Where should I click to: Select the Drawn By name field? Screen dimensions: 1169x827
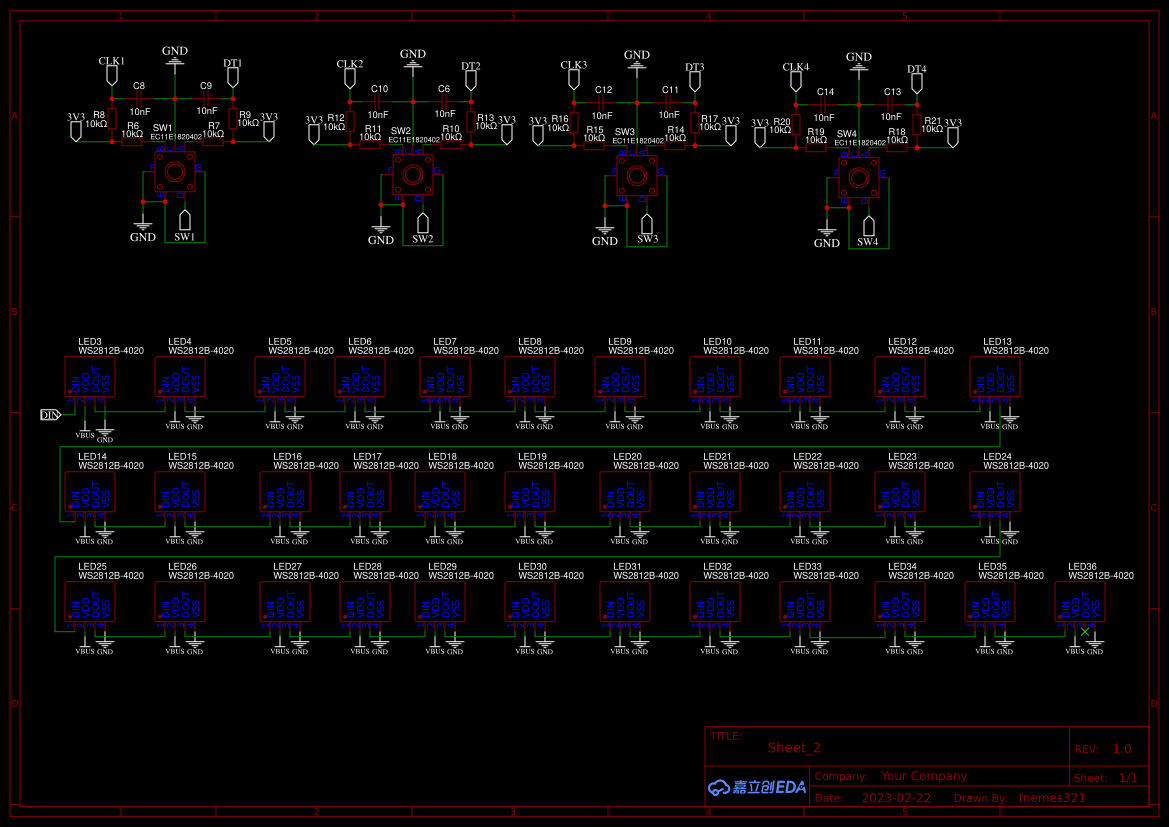pos(1051,798)
